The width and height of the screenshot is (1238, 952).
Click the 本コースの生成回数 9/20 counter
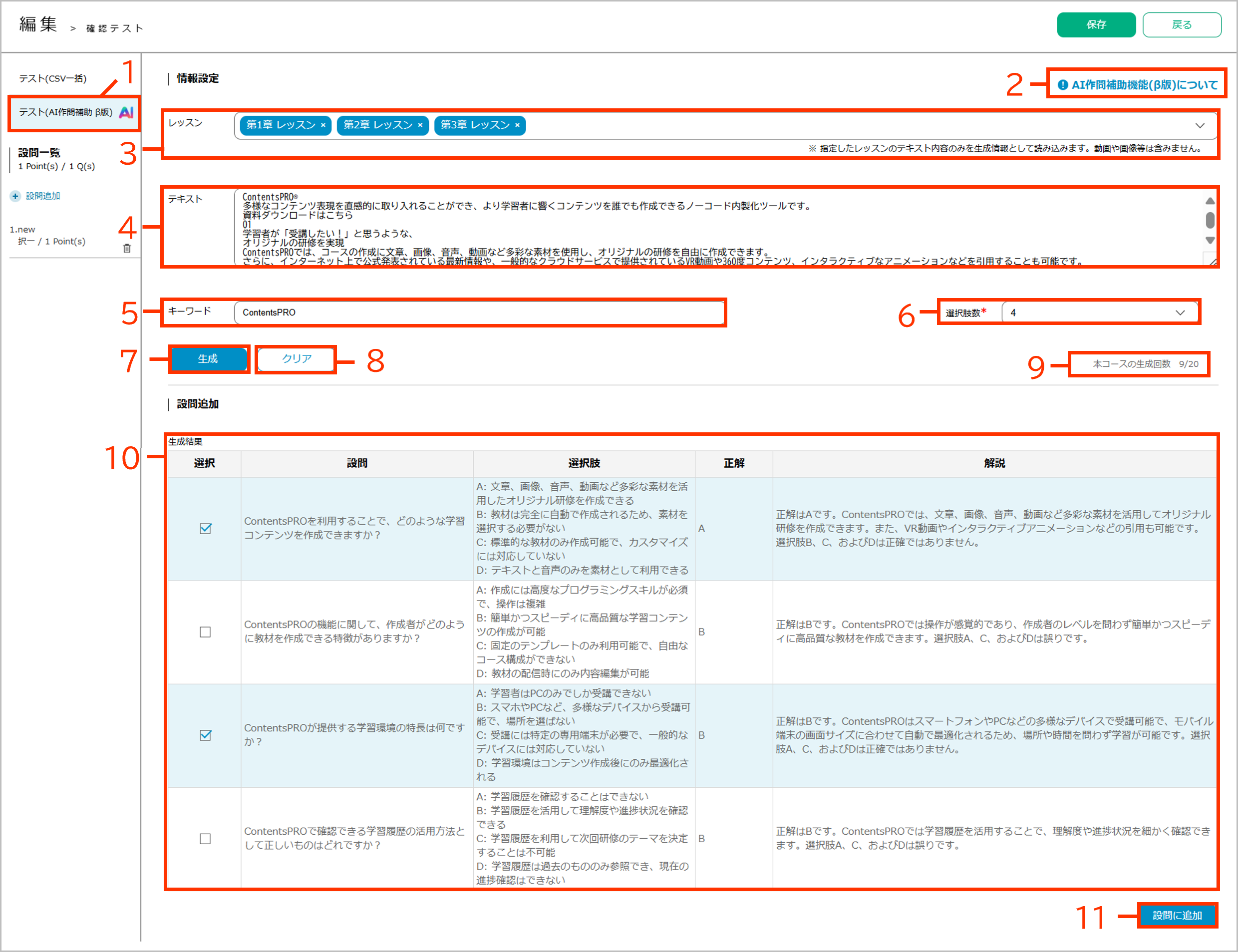1145,364
